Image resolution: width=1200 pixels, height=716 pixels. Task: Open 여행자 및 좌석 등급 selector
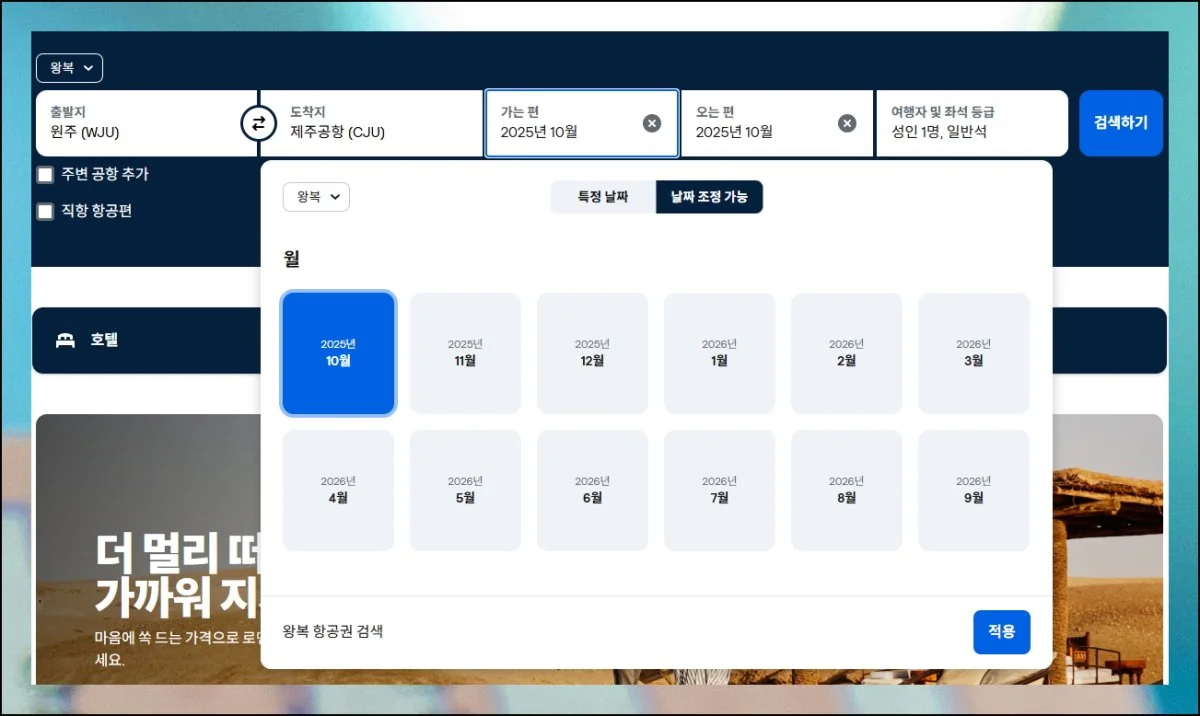pyautogui.click(x=971, y=123)
